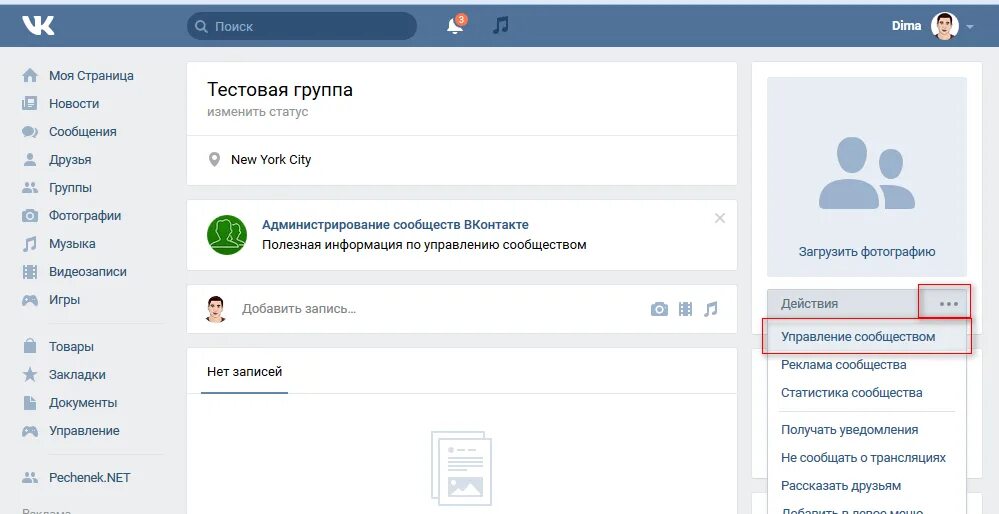
Task: Open Закладки in sidebar
Action: (77, 375)
